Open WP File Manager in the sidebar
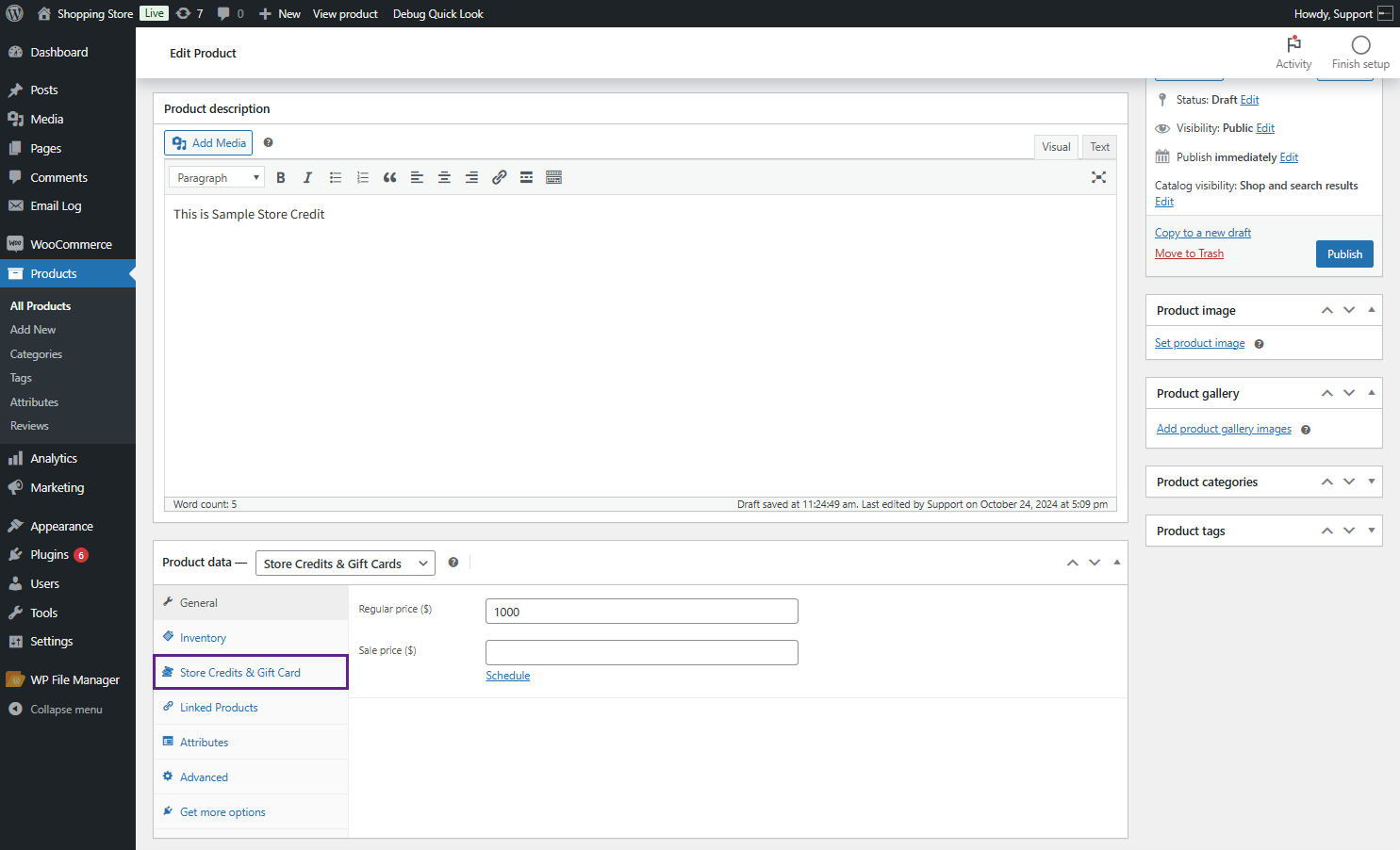 point(68,679)
